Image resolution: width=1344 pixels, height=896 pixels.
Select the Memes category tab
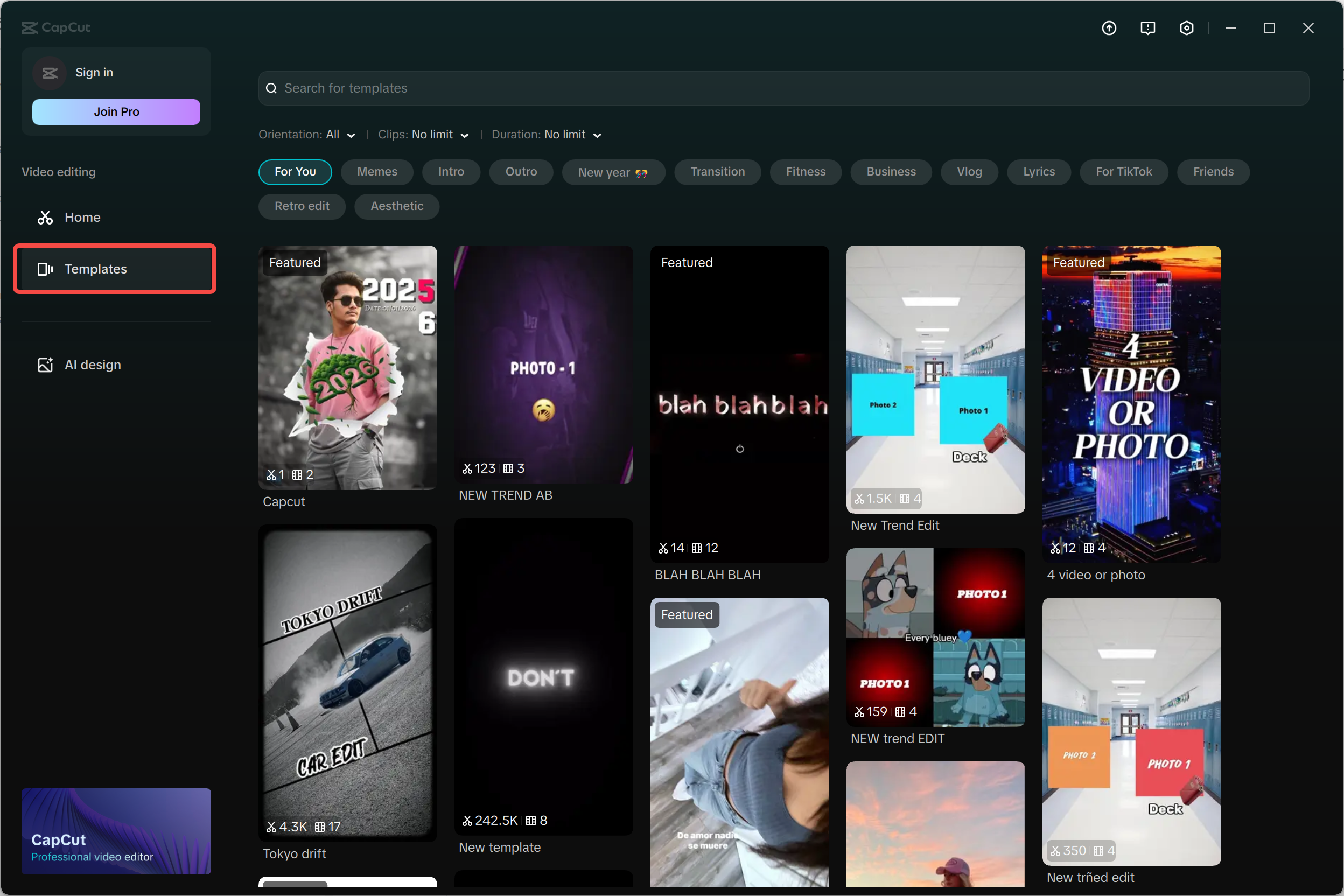[376, 171]
